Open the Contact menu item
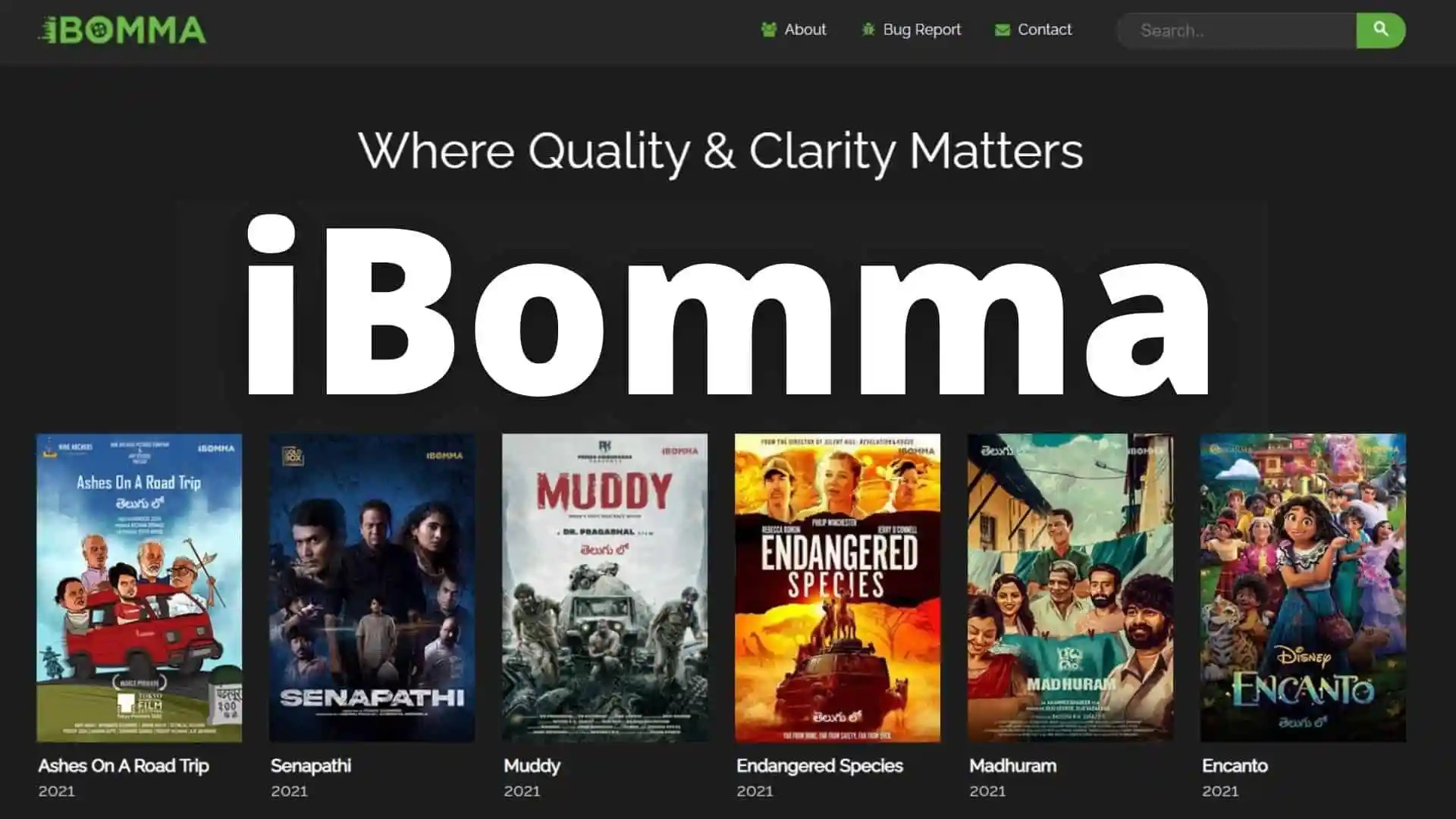 point(1044,30)
